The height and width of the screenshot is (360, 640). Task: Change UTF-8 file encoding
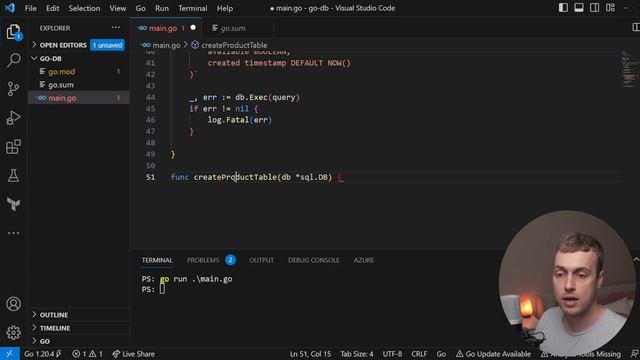tap(392, 354)
